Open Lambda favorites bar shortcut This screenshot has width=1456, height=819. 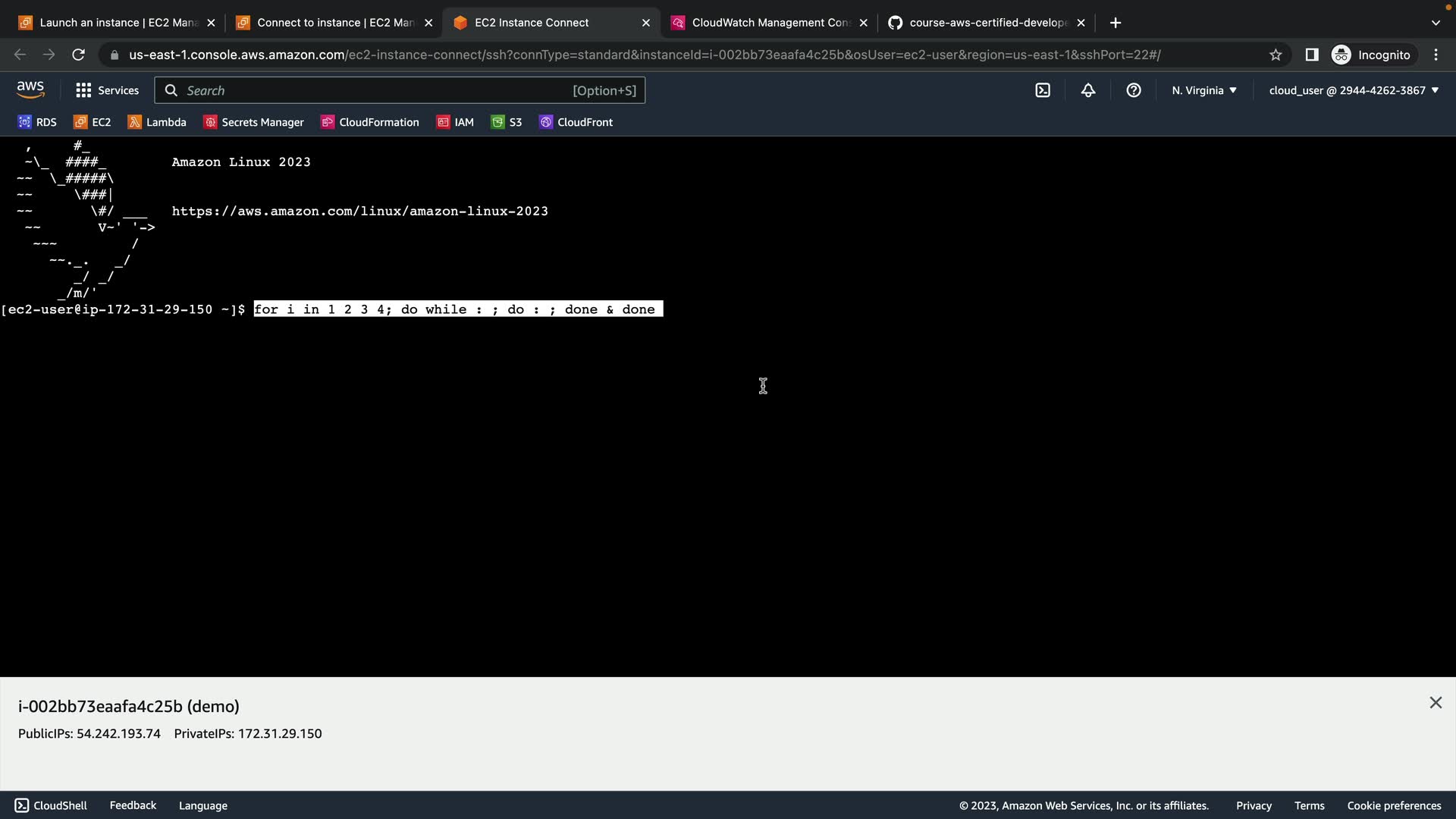click(157, 122)
